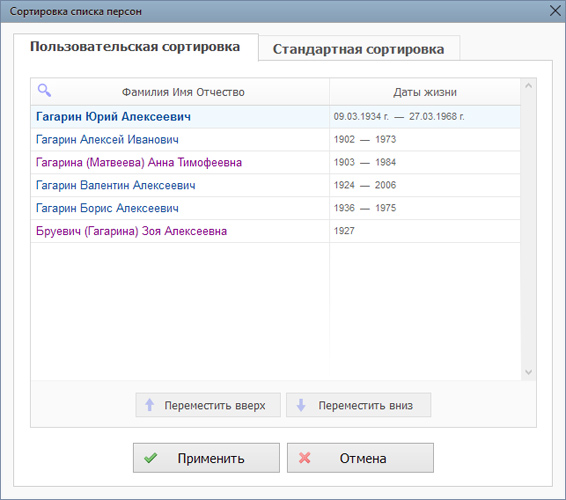Select row Гагарин Валентин Алексеевич
The image size is (566, 500).
point(275,185)
